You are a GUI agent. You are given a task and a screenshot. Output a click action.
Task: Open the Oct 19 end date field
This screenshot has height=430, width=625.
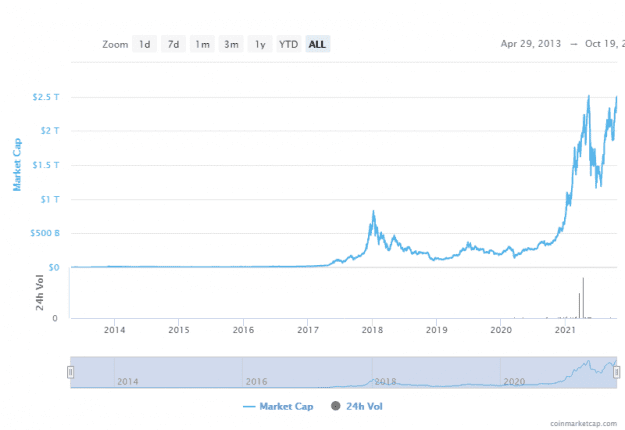tap(605, 44)
